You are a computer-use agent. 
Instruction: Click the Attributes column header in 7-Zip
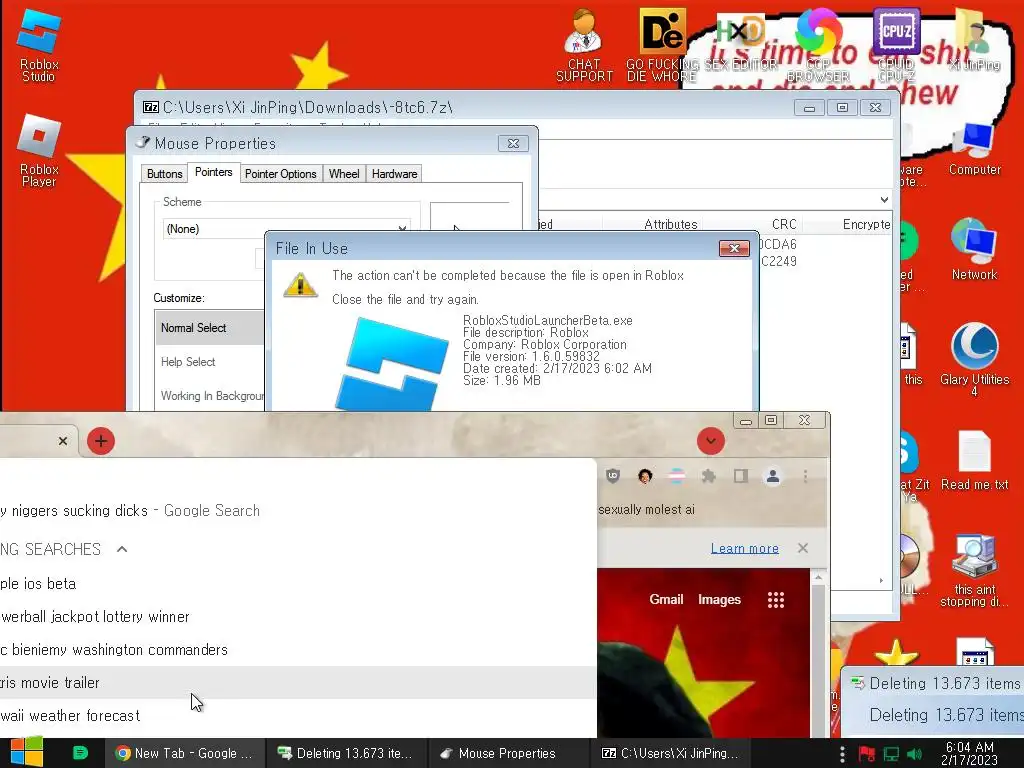pos(670,224)
